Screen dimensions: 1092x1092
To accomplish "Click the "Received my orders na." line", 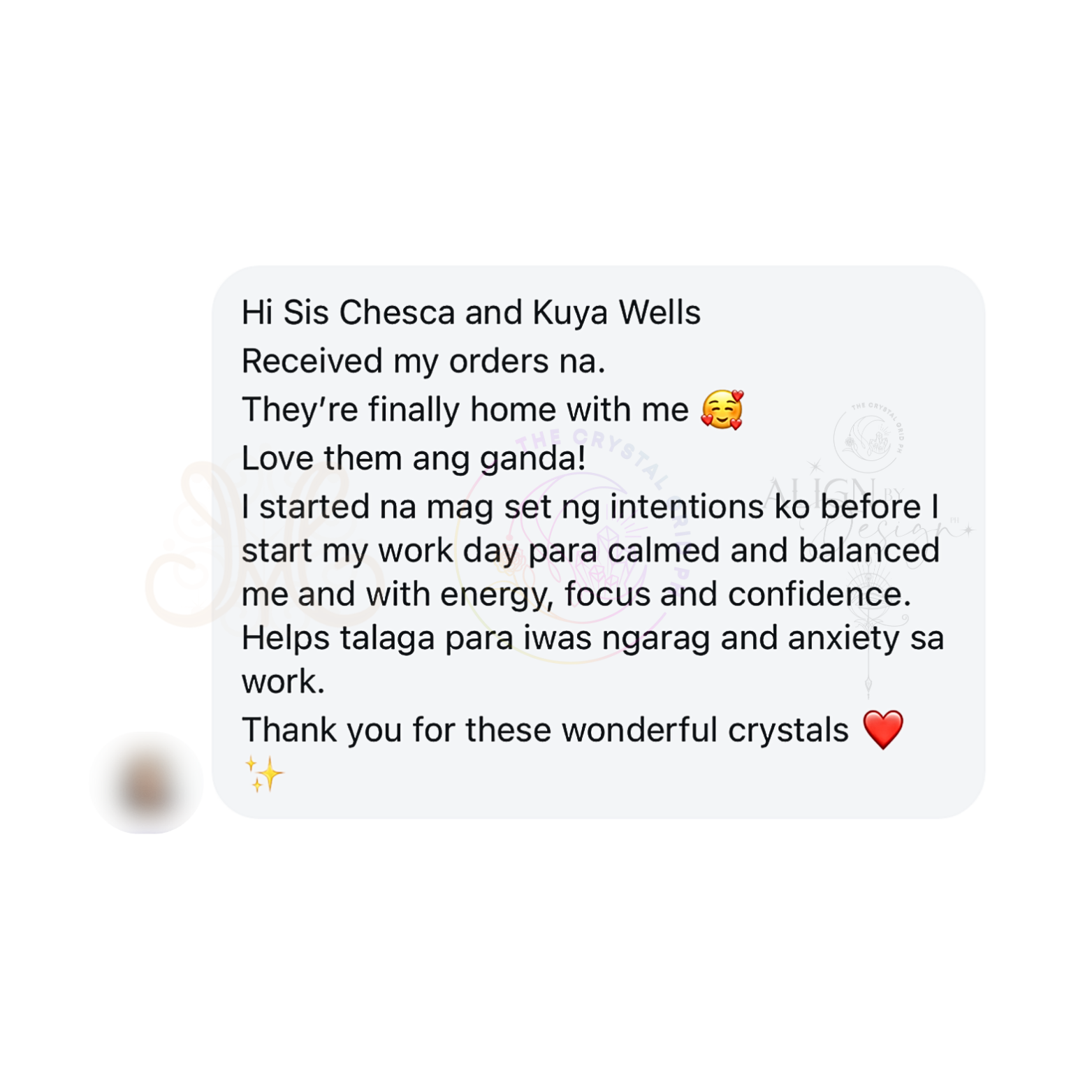I will 423,361.
